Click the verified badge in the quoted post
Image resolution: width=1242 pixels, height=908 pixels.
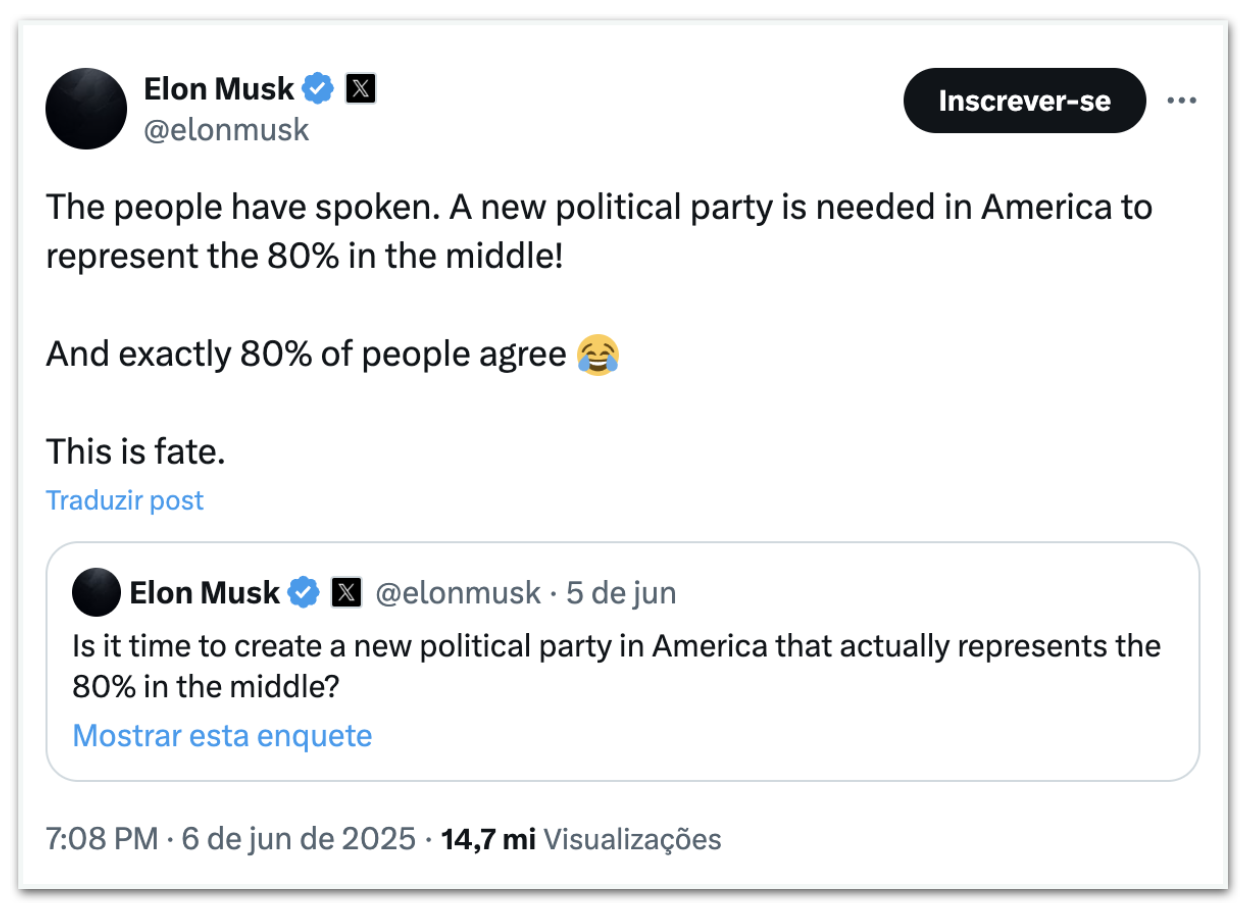coord(304,593)
